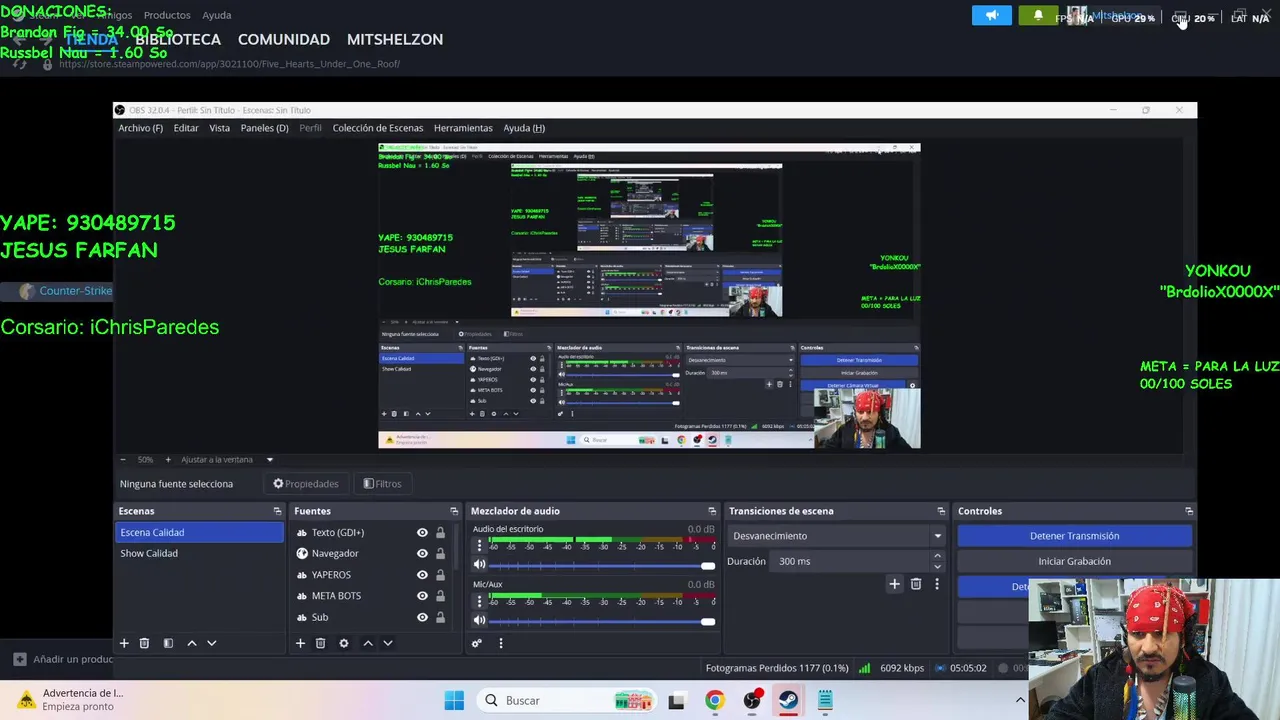This screenshot has width=1280, height=720.
Task: Undock the Escenas panel icon
Action: pos(277,511)
